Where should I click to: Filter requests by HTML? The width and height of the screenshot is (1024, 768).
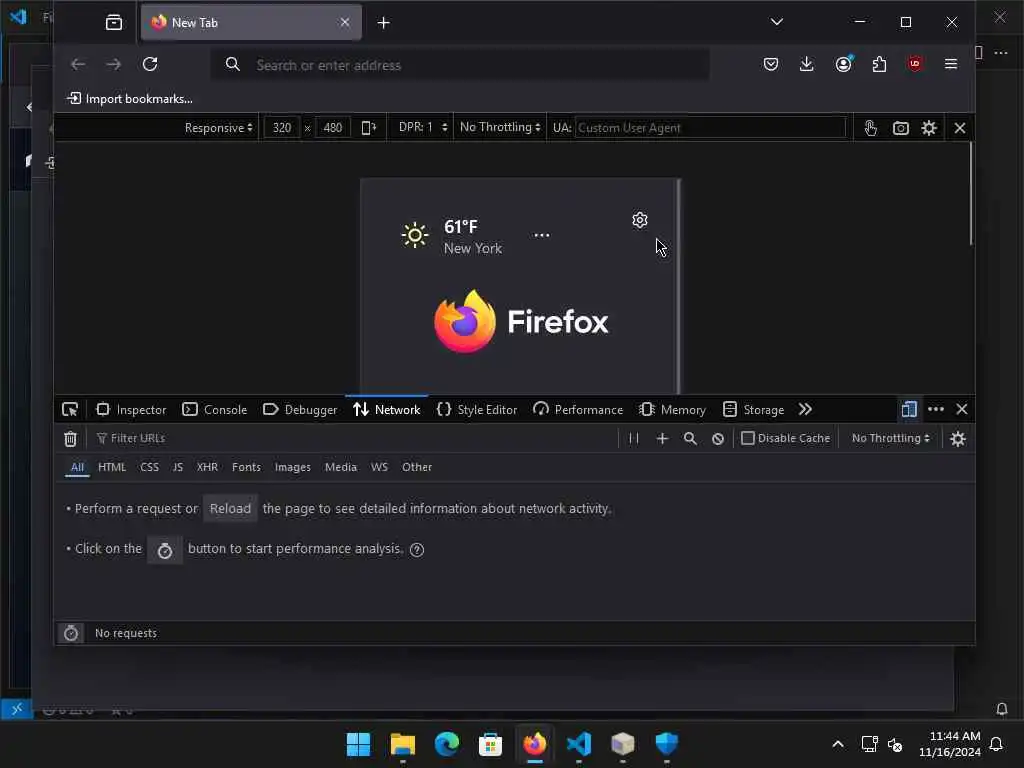(x=112, y=467)
